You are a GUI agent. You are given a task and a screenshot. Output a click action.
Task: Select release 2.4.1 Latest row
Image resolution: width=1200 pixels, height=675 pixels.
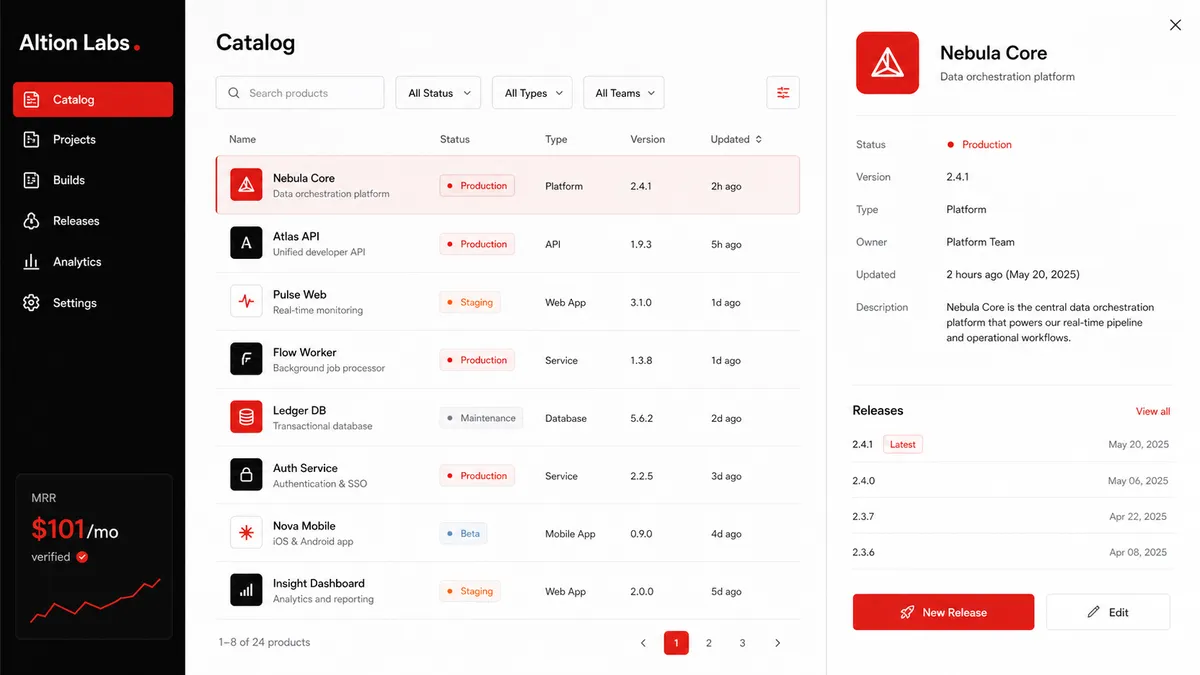1011,444
